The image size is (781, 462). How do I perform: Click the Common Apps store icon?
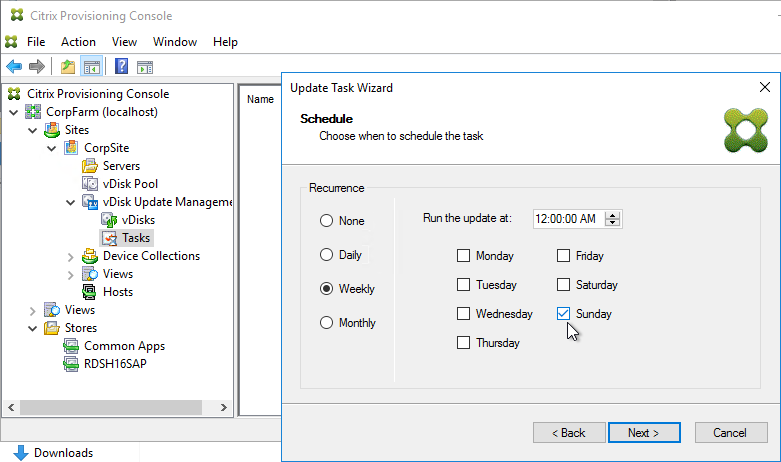tap(71, 346)
